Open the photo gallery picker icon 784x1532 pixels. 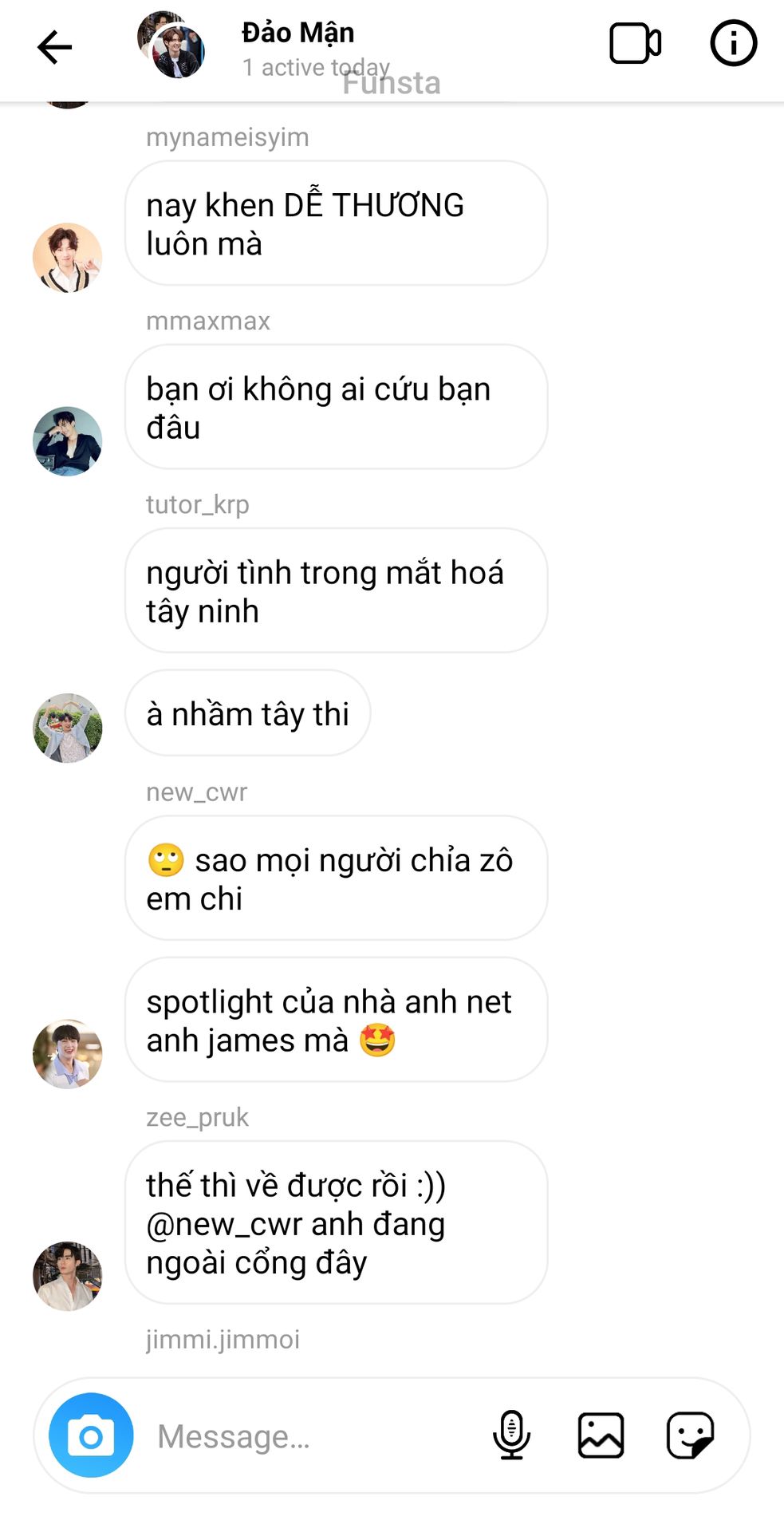tap(601, 1435)
